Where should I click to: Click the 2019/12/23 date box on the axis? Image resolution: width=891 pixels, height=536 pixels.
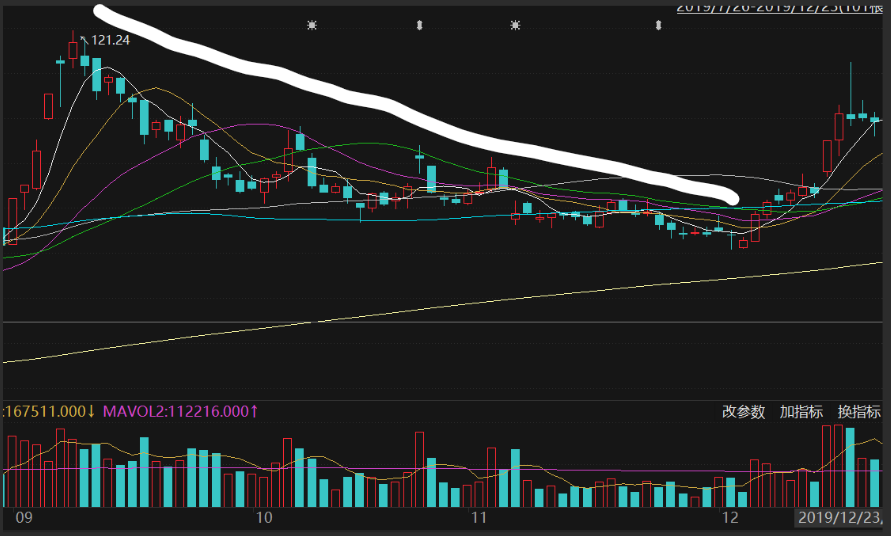tap(839, 518)
